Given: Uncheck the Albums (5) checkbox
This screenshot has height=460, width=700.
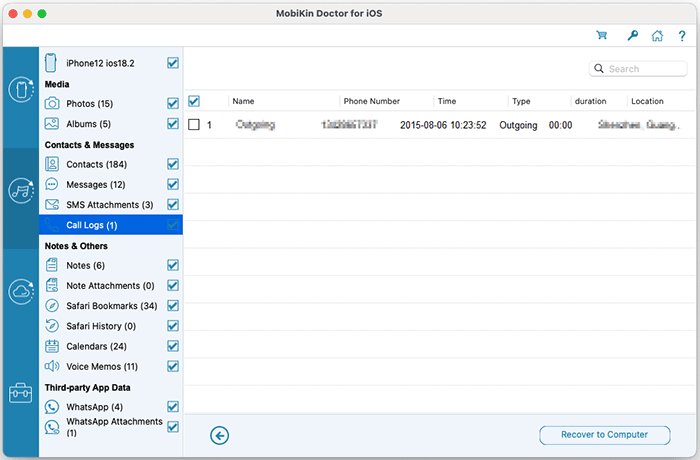Looking at the screenshot, I should tap(173, 124).
